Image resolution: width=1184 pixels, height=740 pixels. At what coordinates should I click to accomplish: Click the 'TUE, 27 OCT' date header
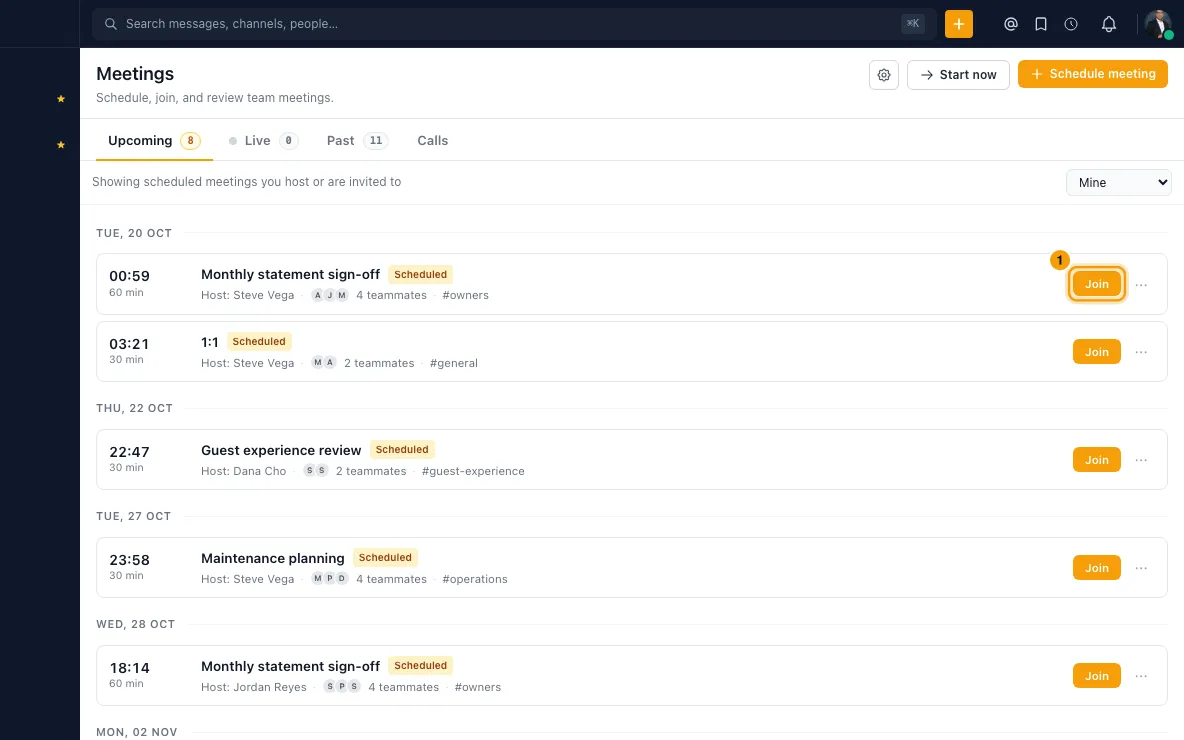click(x=134, y=516)
